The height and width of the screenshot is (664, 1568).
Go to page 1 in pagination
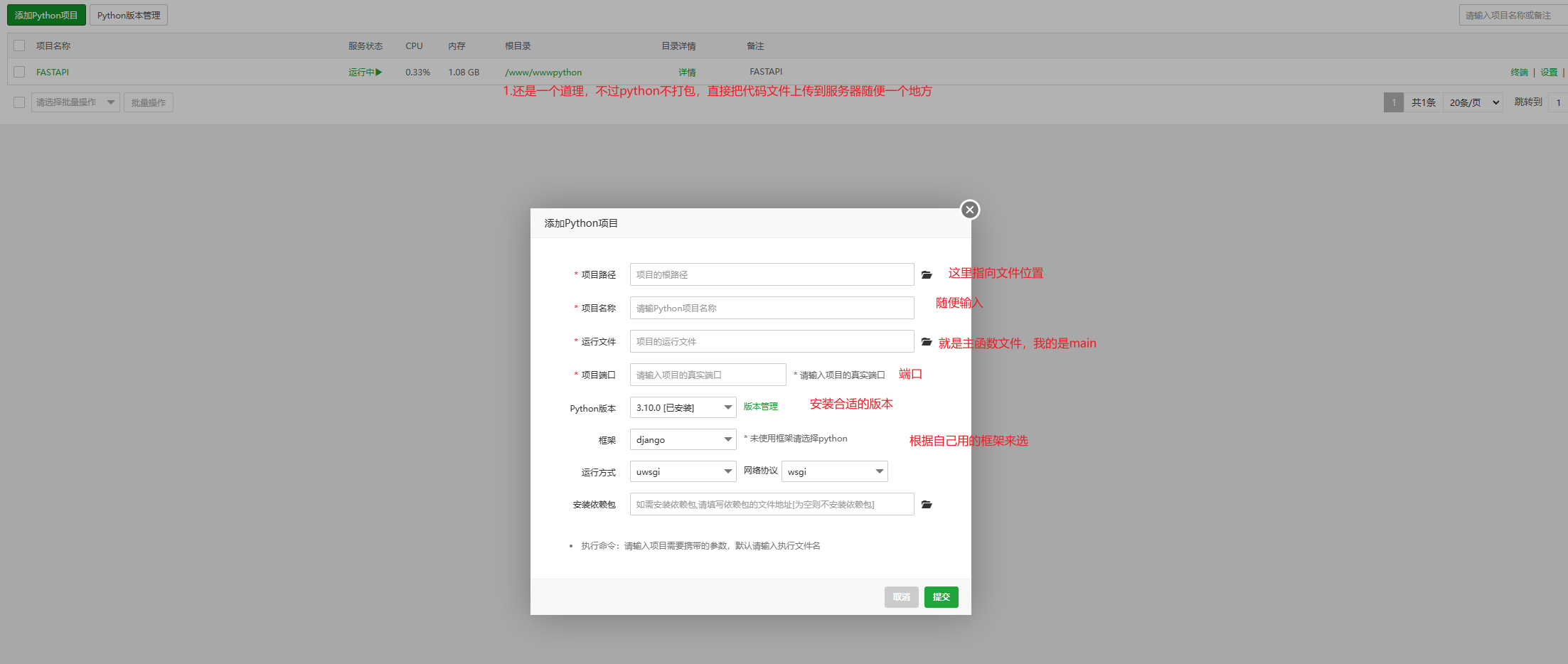click(1393, 102)
